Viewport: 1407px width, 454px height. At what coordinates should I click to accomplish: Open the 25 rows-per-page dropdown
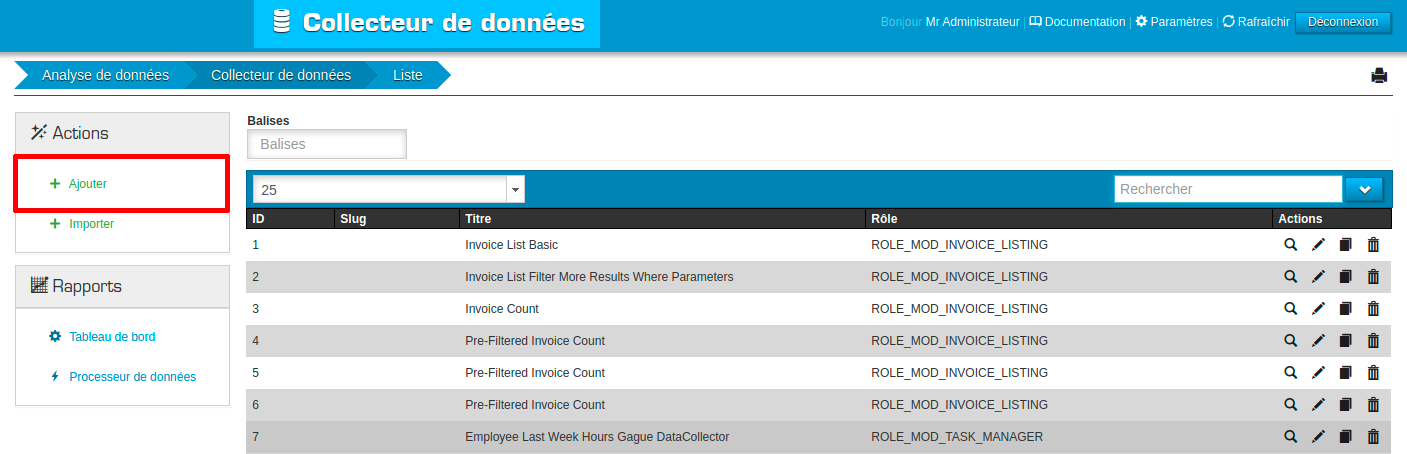(388, 189)
